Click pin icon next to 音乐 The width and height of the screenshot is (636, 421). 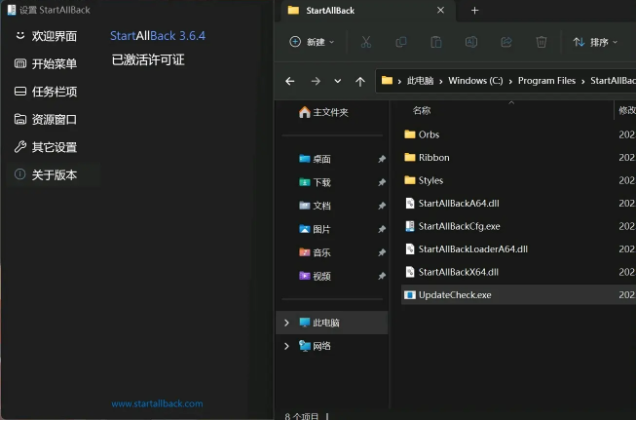pos(381,253)
